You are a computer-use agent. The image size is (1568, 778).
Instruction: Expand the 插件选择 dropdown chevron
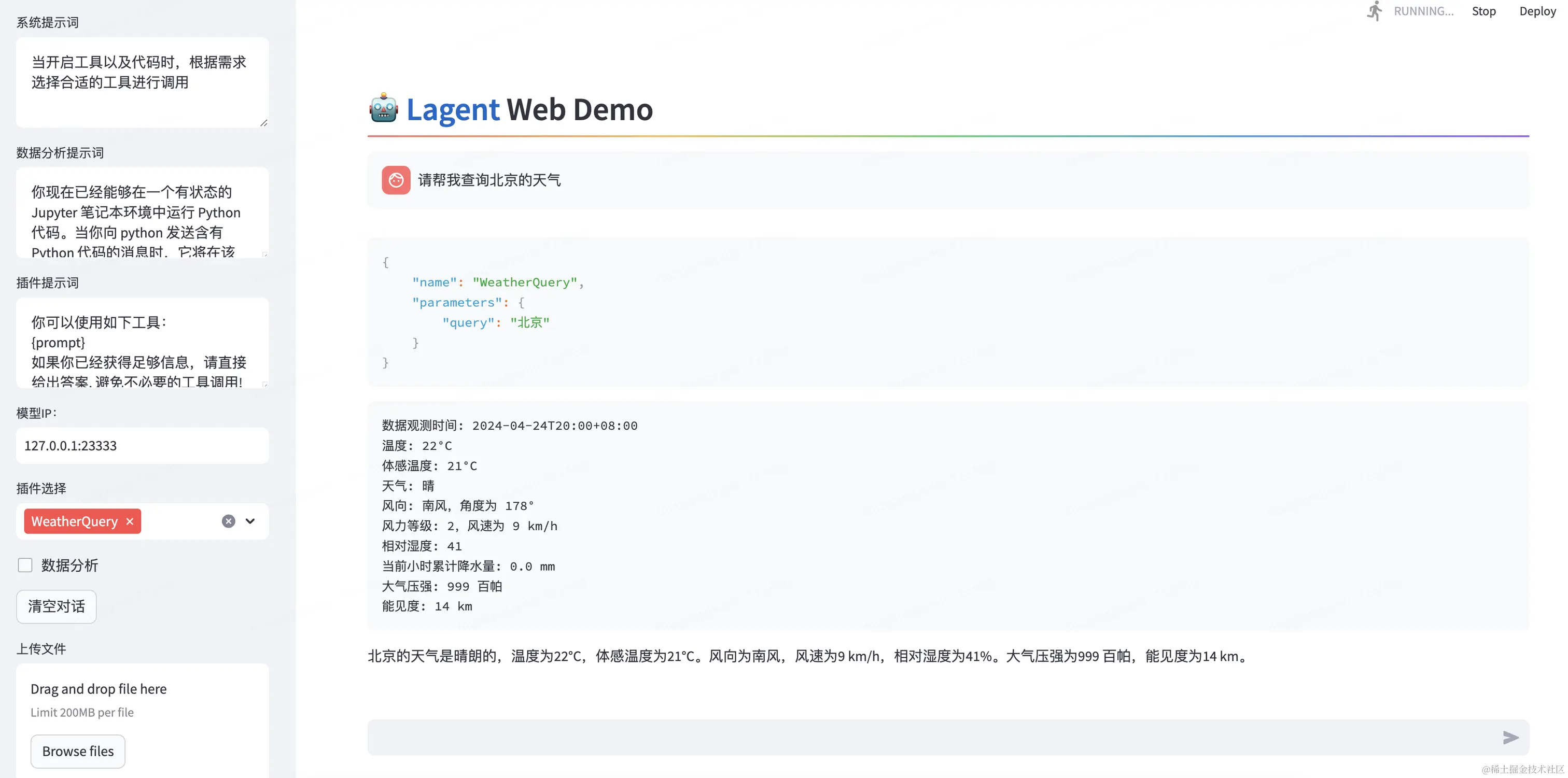250,521
